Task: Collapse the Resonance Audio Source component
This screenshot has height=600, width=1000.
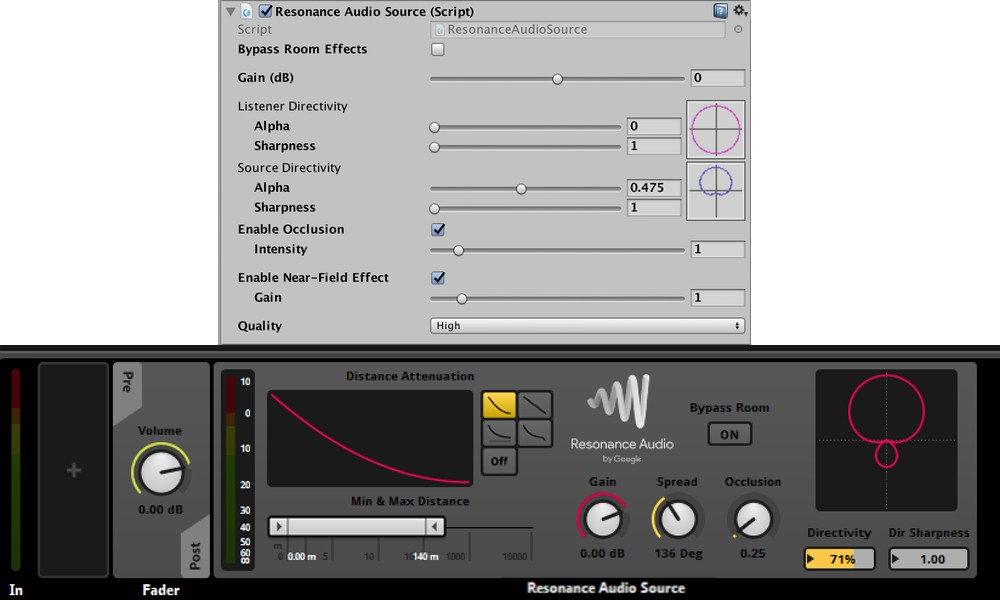Action: click(x=231, y=12)
